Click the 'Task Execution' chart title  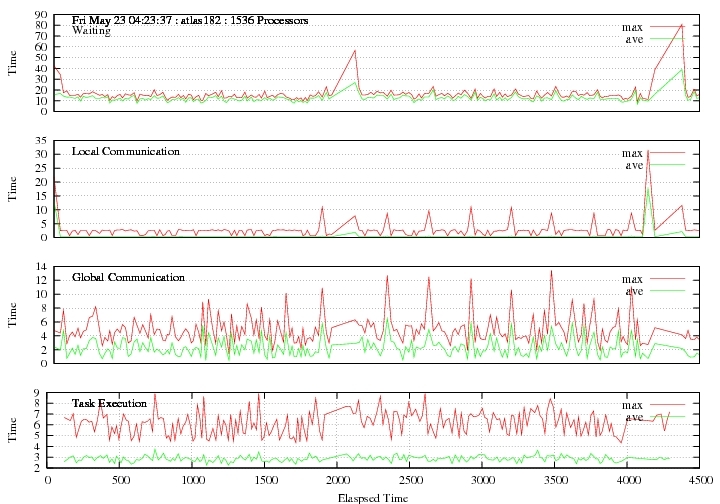pos(109,403)
